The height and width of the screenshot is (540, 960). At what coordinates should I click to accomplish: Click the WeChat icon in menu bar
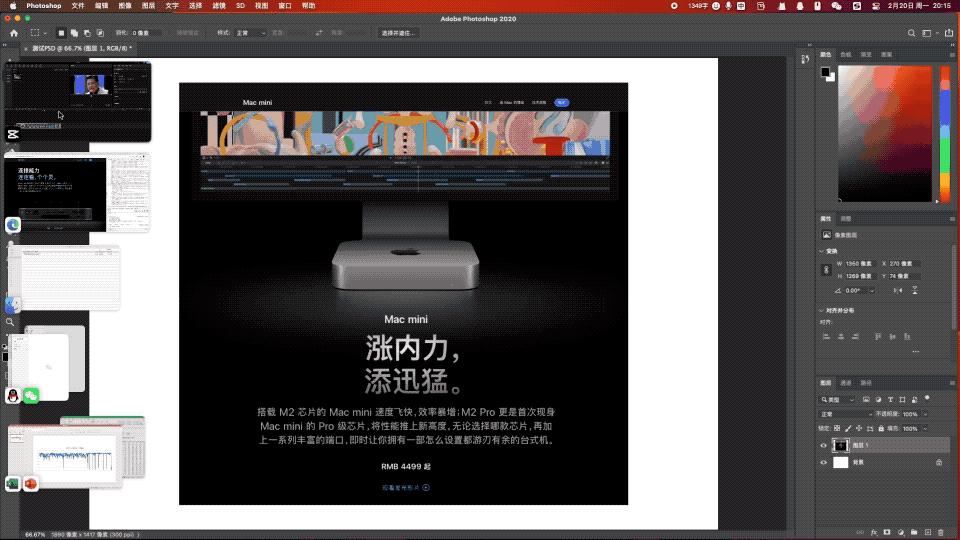(x=836, y=6)
